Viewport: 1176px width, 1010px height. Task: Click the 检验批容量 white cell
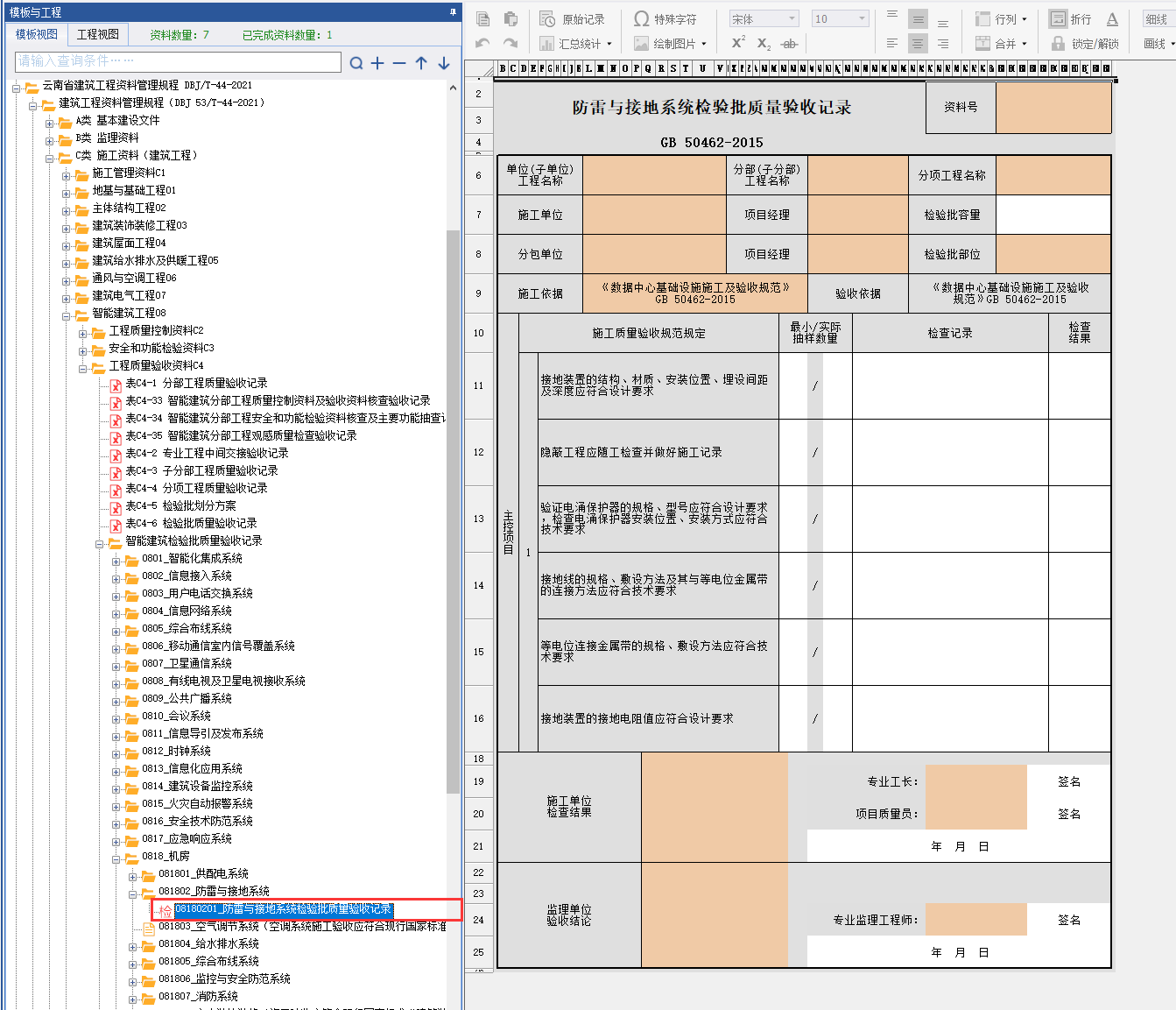click(1053, 215)
